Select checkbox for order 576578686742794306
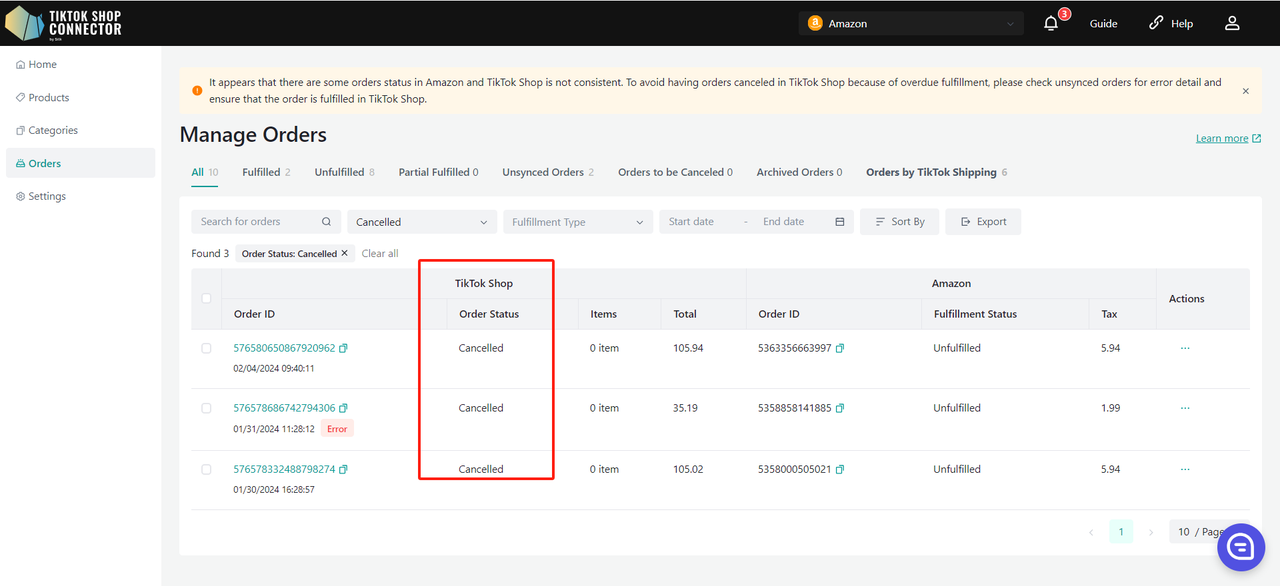1280x586 pixels. click(x=206, y=408)
